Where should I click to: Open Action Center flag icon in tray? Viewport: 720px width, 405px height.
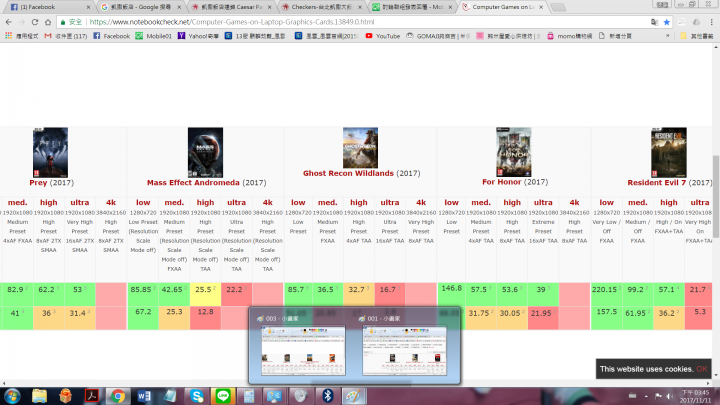coord(658,396)
